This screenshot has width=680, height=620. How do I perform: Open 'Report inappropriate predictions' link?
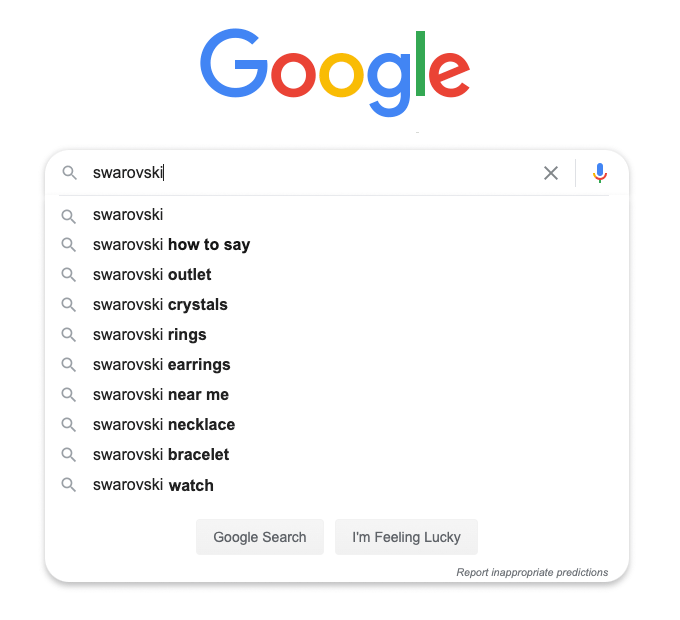pyautogui.click(x=532, y=572)
